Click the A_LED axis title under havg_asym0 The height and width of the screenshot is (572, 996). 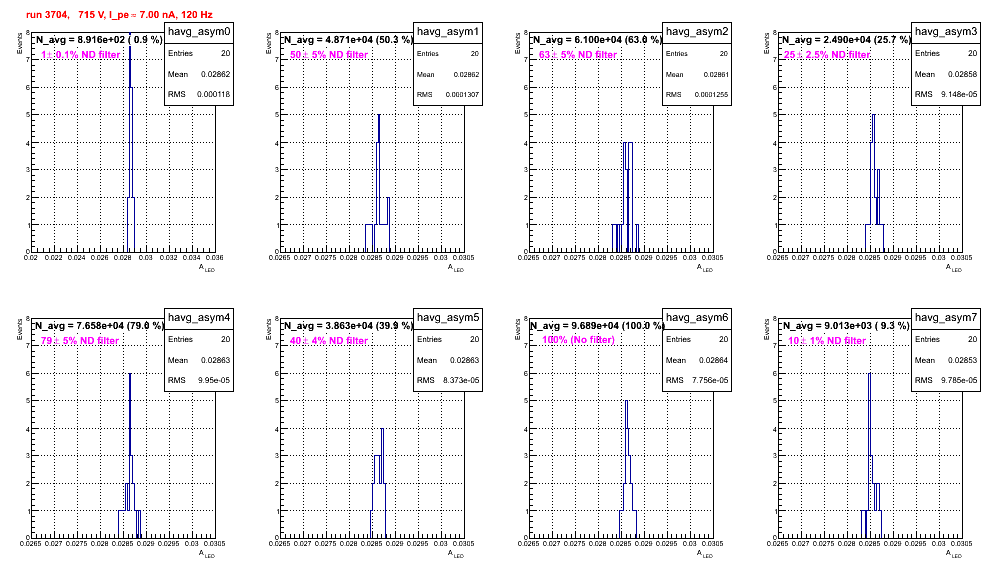coord(207,268)
